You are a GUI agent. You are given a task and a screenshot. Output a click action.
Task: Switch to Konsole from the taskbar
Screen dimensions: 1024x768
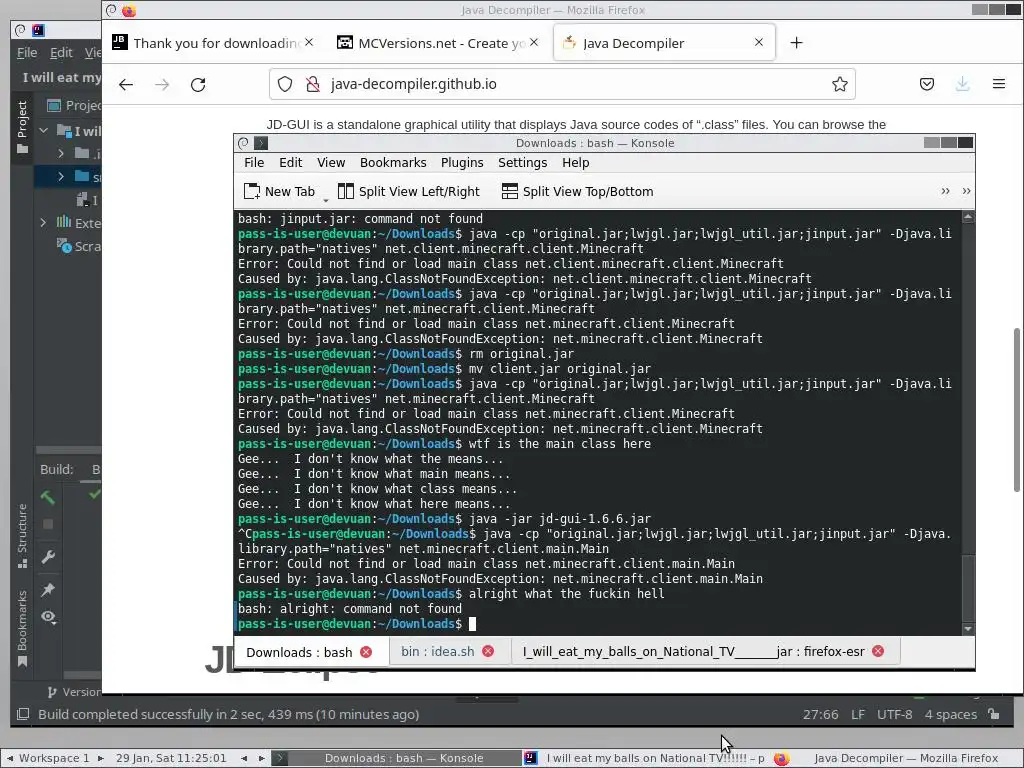tap(394, 758)
